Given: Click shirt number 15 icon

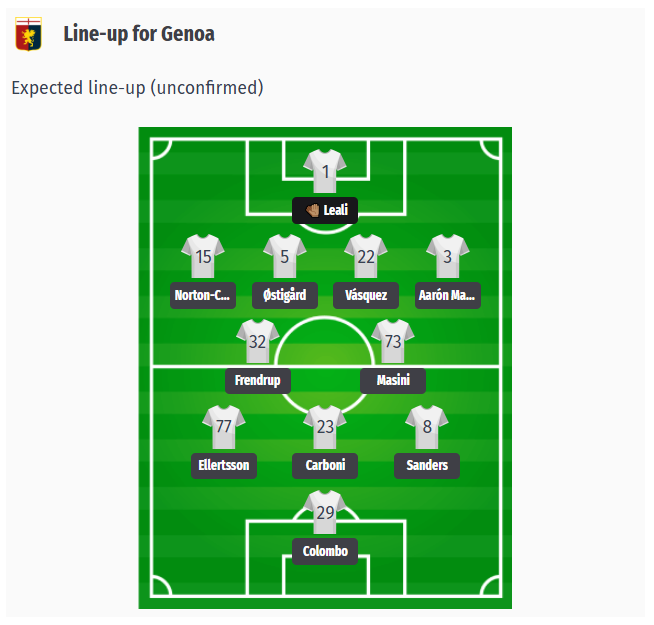Looking at the screenshot, I should [x=203, y=256].
